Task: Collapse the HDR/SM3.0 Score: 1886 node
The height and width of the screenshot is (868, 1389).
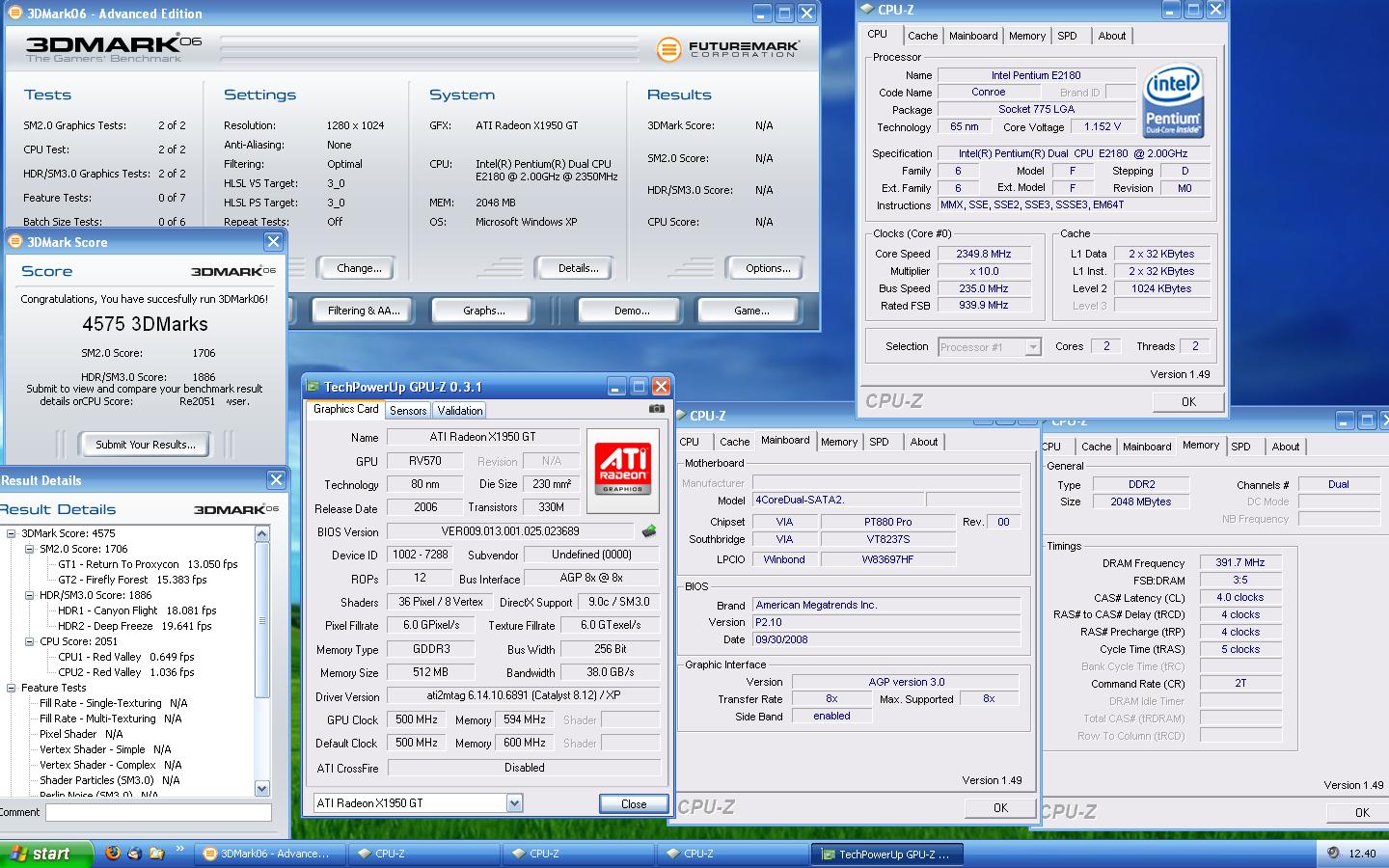Action: 29,595
